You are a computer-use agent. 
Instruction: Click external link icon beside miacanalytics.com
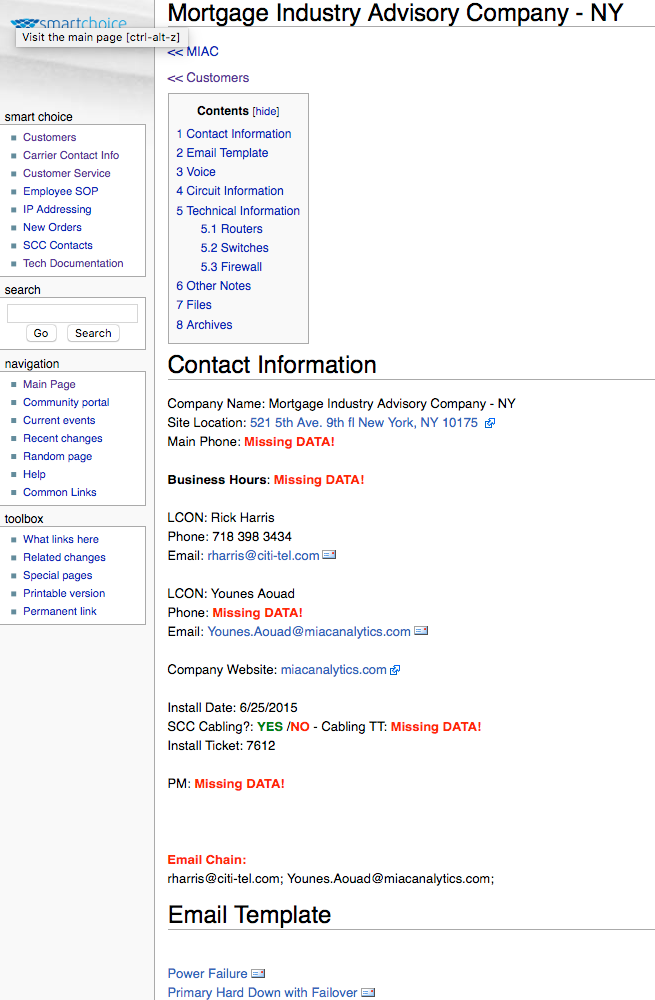(395, 670)
